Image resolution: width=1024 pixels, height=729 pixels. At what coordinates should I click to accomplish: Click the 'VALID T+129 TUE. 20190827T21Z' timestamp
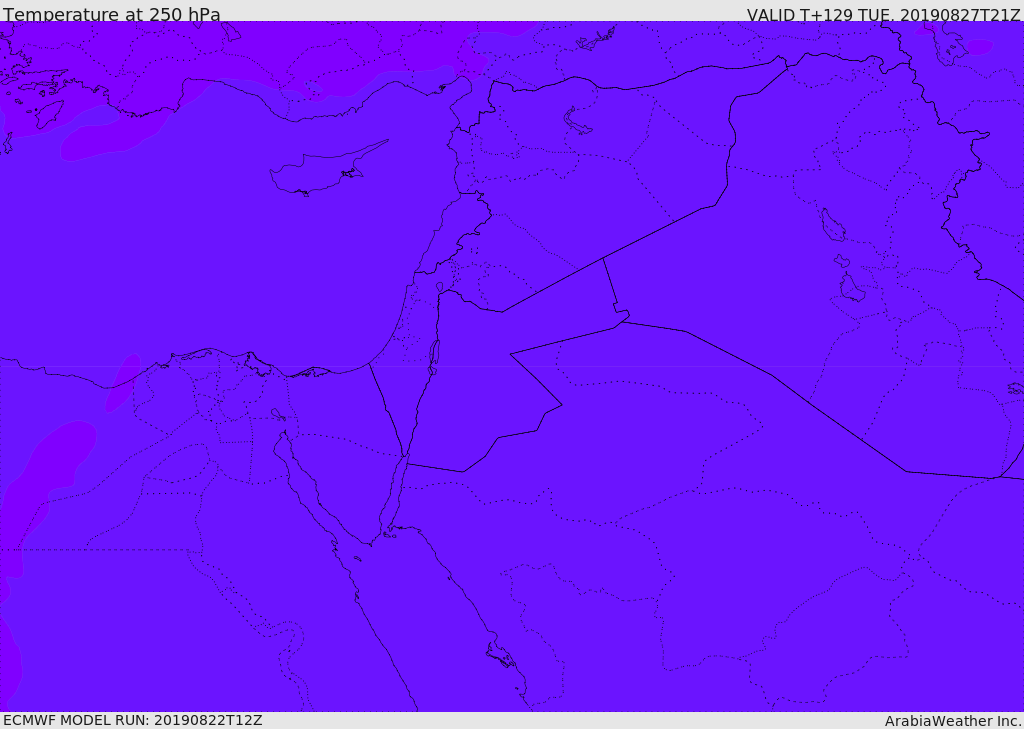(x=883, y=14)
